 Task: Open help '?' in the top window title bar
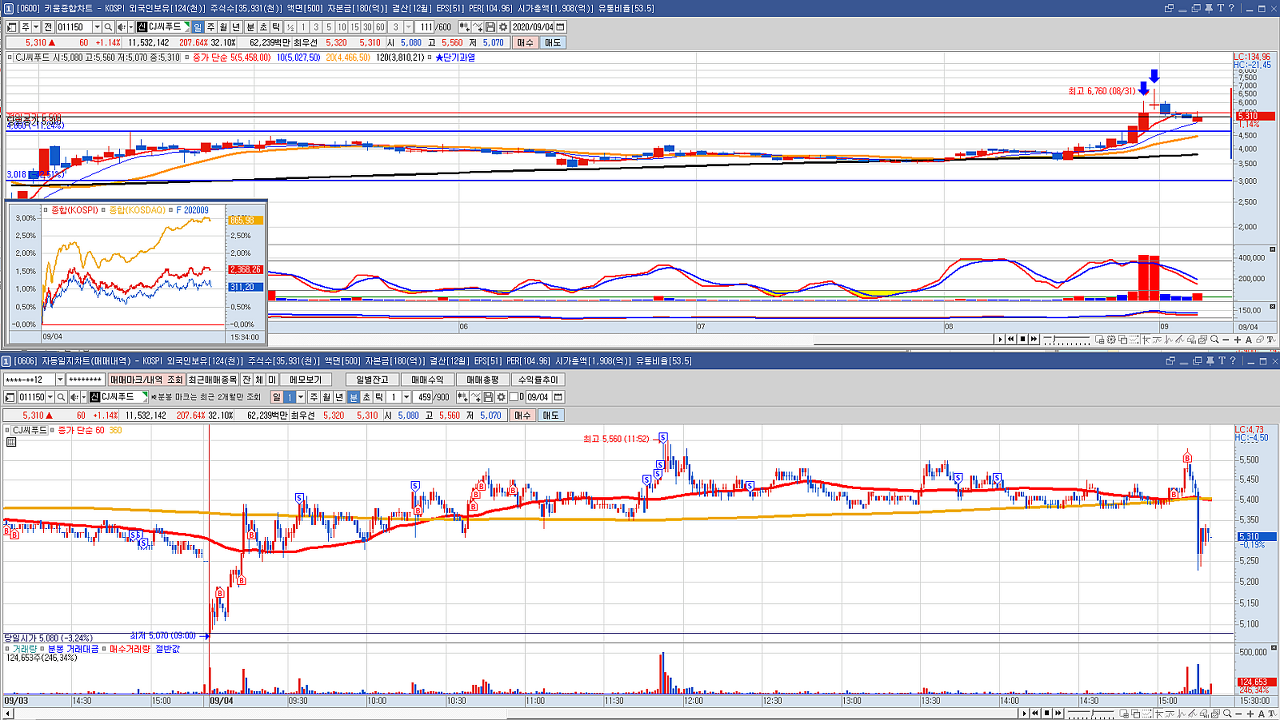[x=1231, y=8]
